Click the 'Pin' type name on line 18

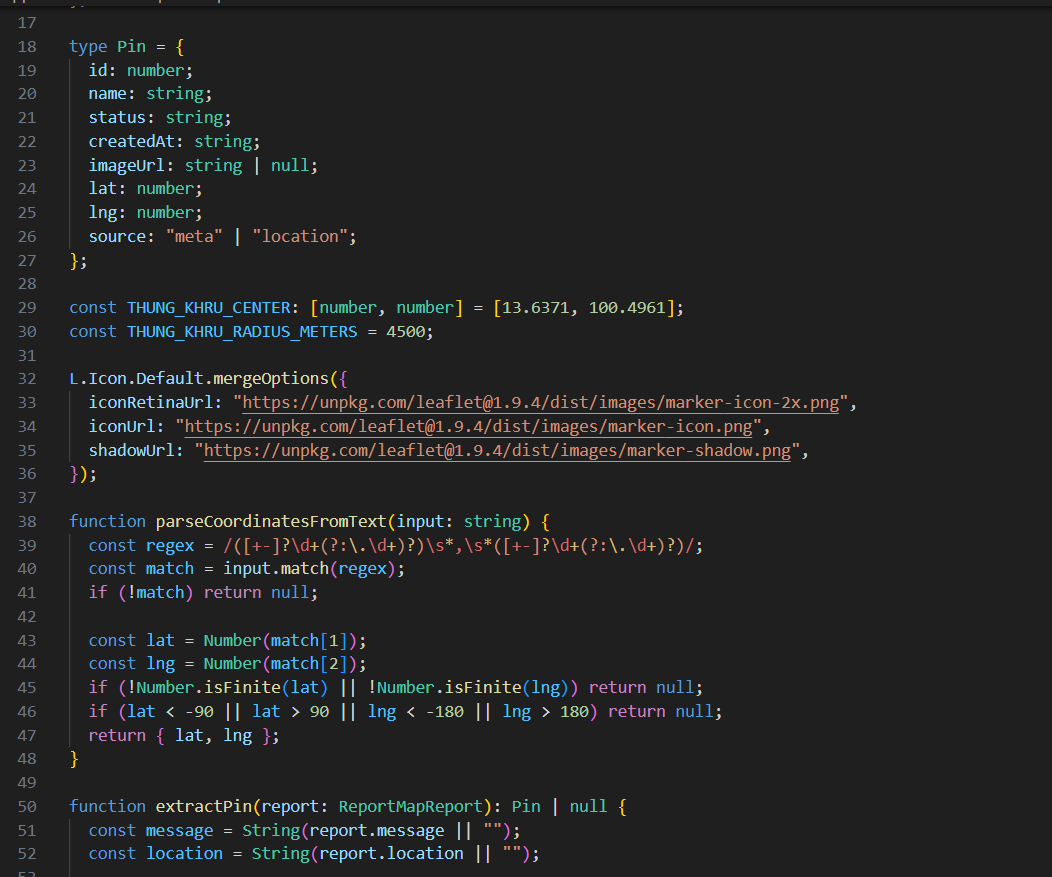point(132,47)
